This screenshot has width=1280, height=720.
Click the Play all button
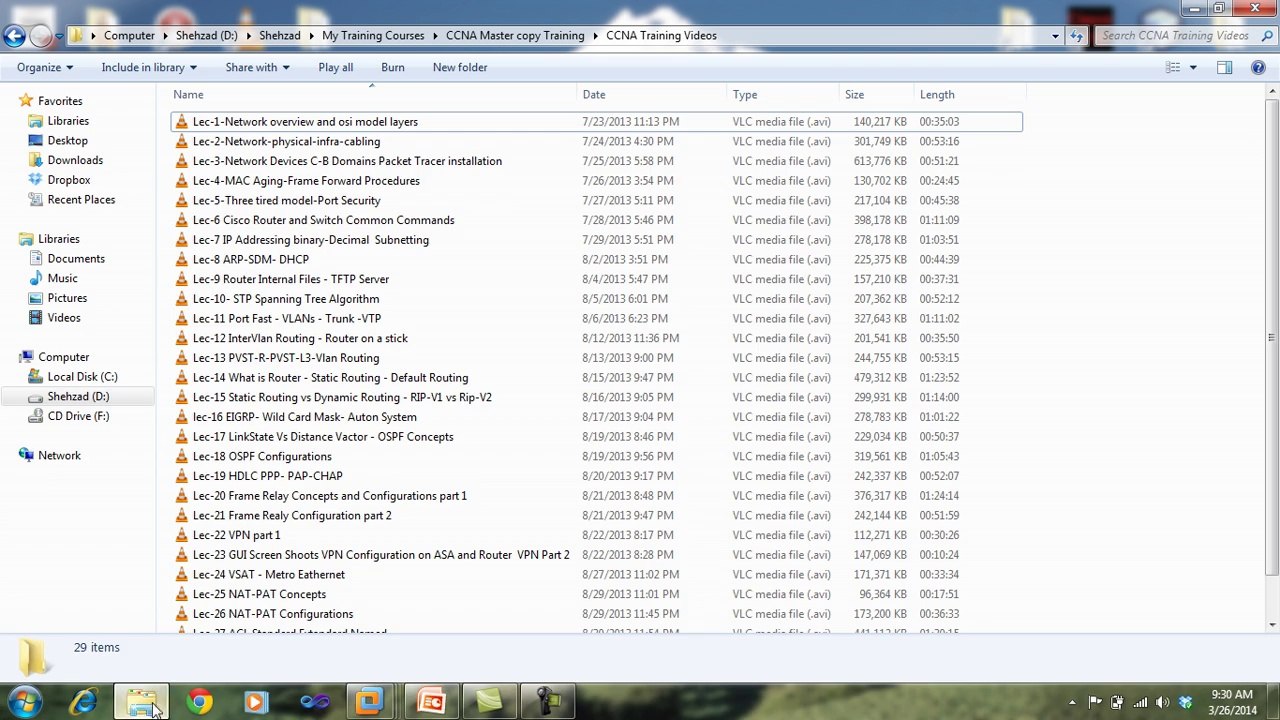[335, 67]
